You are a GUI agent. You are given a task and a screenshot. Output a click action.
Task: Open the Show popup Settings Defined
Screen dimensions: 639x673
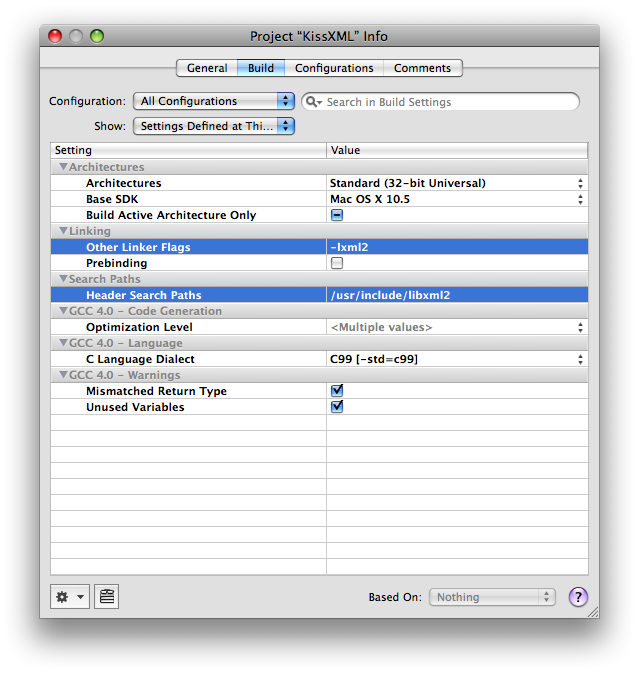click(214, 126)
